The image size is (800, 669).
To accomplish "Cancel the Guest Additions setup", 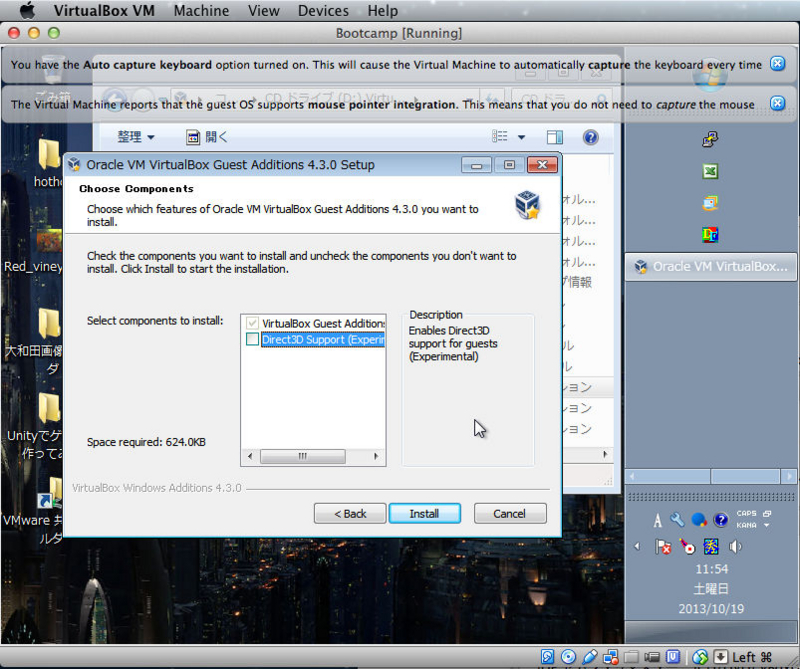I will pos(510,513).
